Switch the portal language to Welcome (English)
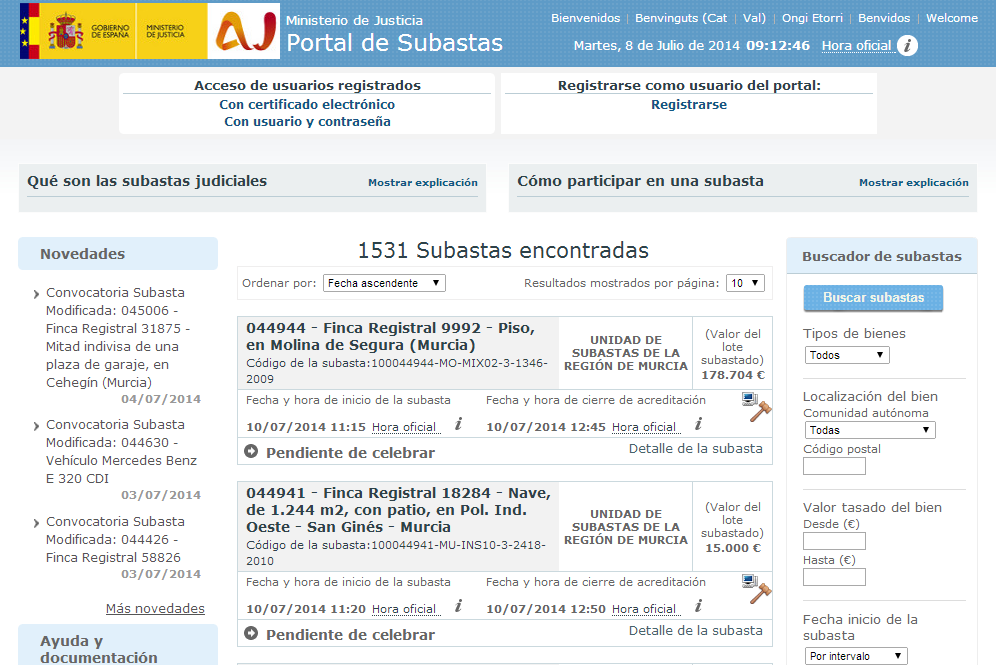Image resolution: width=996 pixels, height=665 pixels. [x=951, y=17]
